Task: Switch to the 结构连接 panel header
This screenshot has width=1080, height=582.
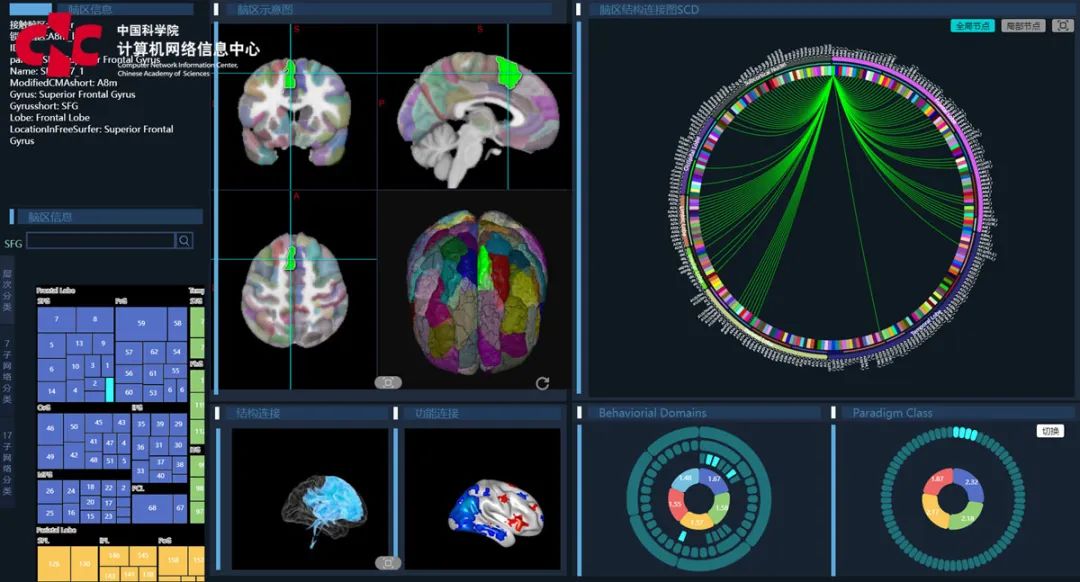Action: tap(258, 413)
